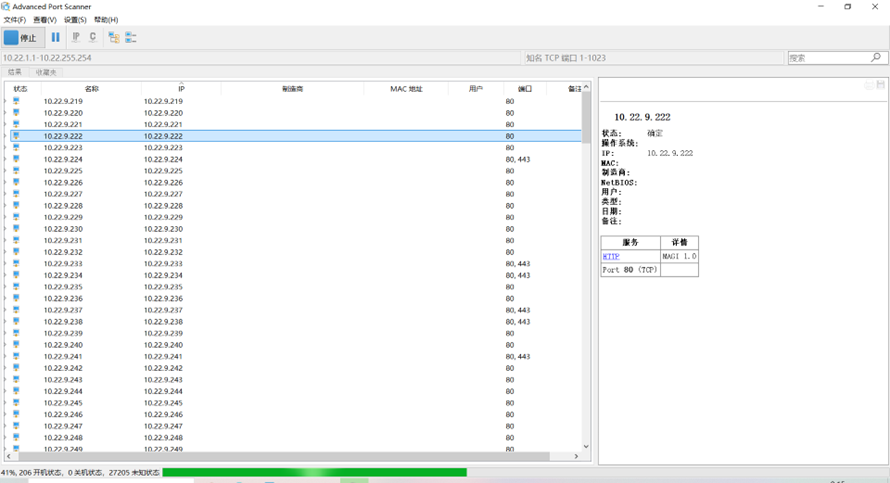Viewport: 890px width, 483px height.
Task: Click the IP range field 10.22.1.1-10.22.255.254
Action: pyautogui.click(x=261, y=58)
